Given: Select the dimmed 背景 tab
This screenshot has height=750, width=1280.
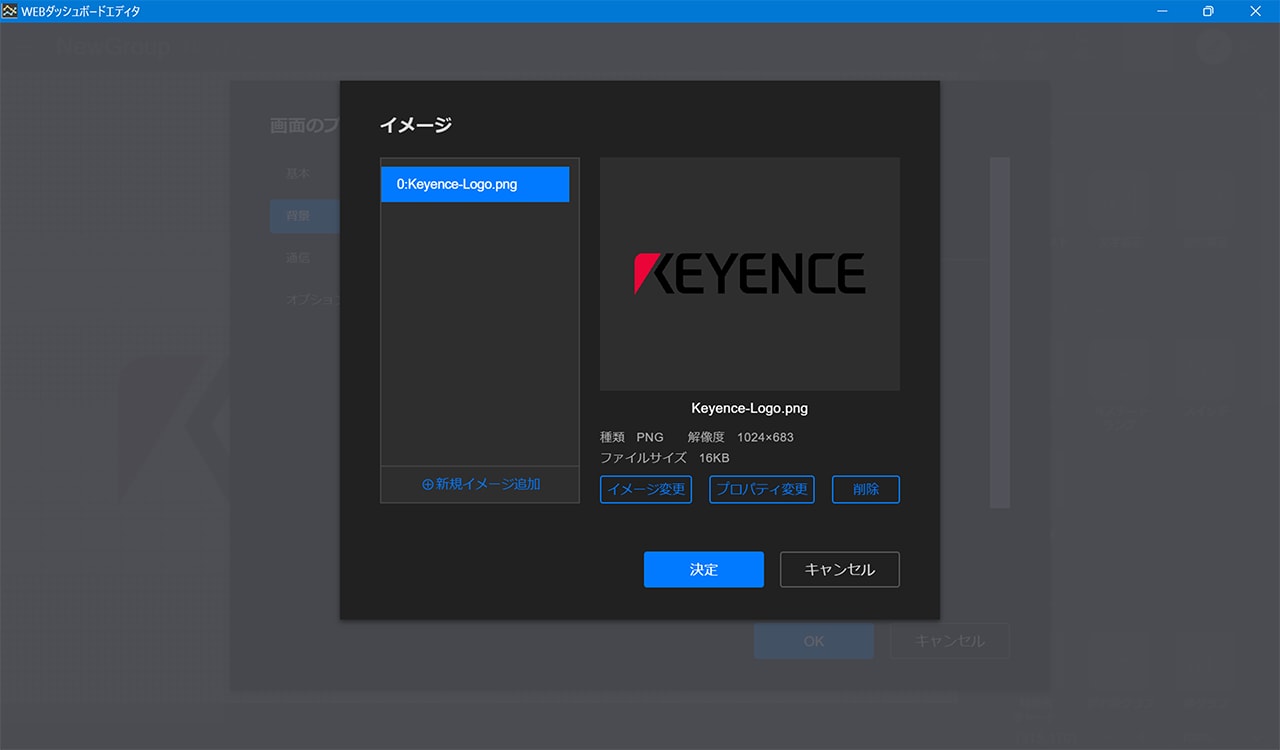Looking at the screenshot, I should pos(298,216).
